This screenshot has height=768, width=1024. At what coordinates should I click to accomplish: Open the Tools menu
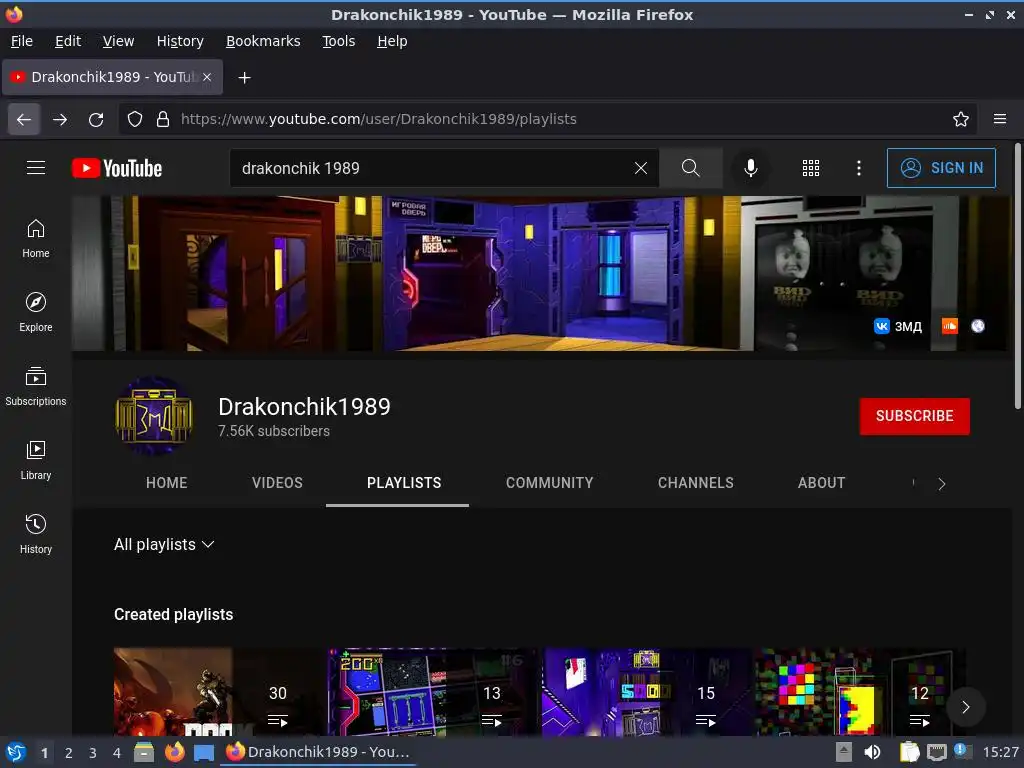coord(338,41)
